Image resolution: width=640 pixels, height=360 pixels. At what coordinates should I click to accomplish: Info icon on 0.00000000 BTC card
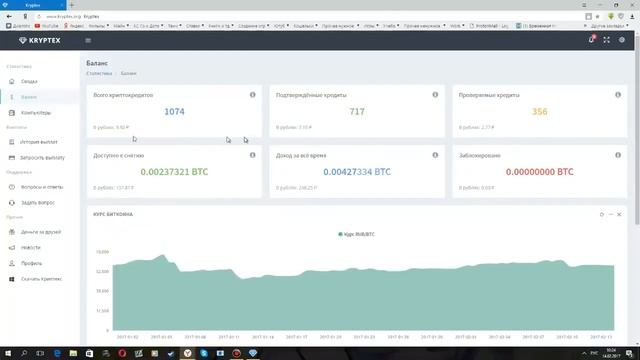[x=618, y=155]
